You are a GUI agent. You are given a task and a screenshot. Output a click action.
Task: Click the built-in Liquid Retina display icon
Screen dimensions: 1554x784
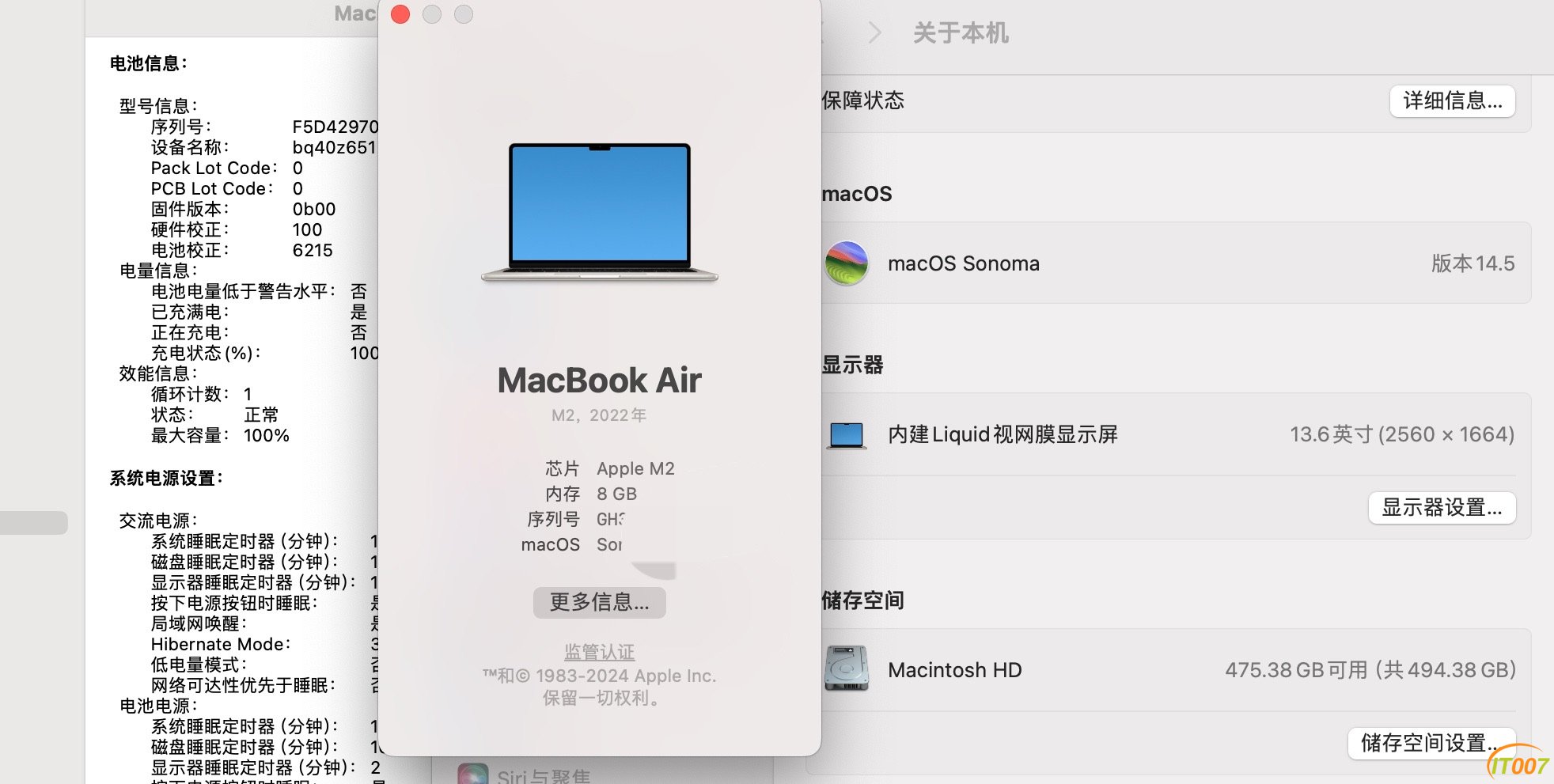pos(847,435)
